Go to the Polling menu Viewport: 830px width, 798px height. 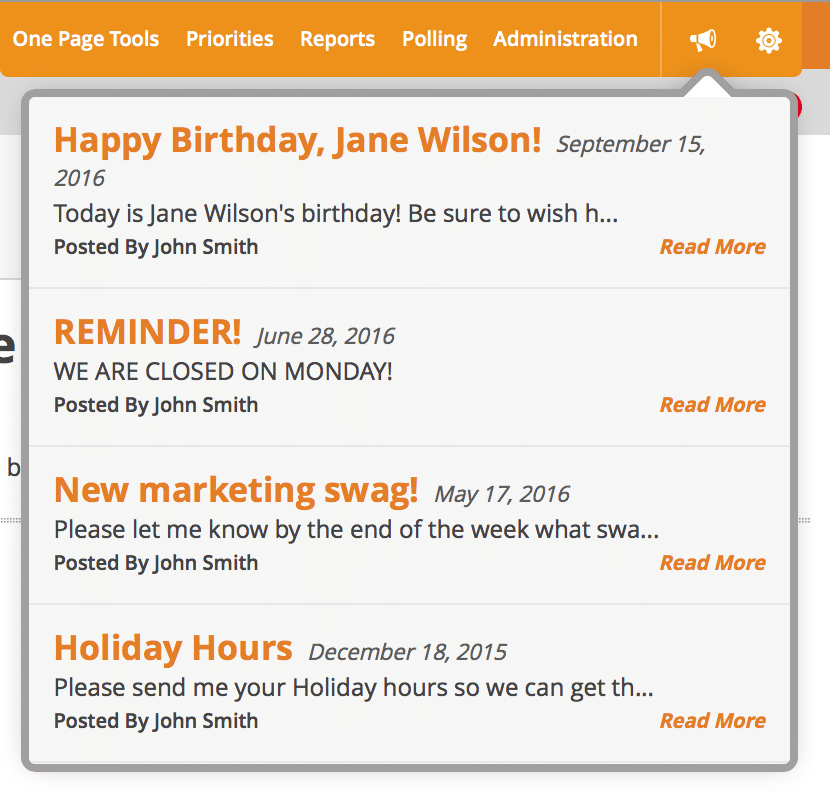click(x=435, y=39)
